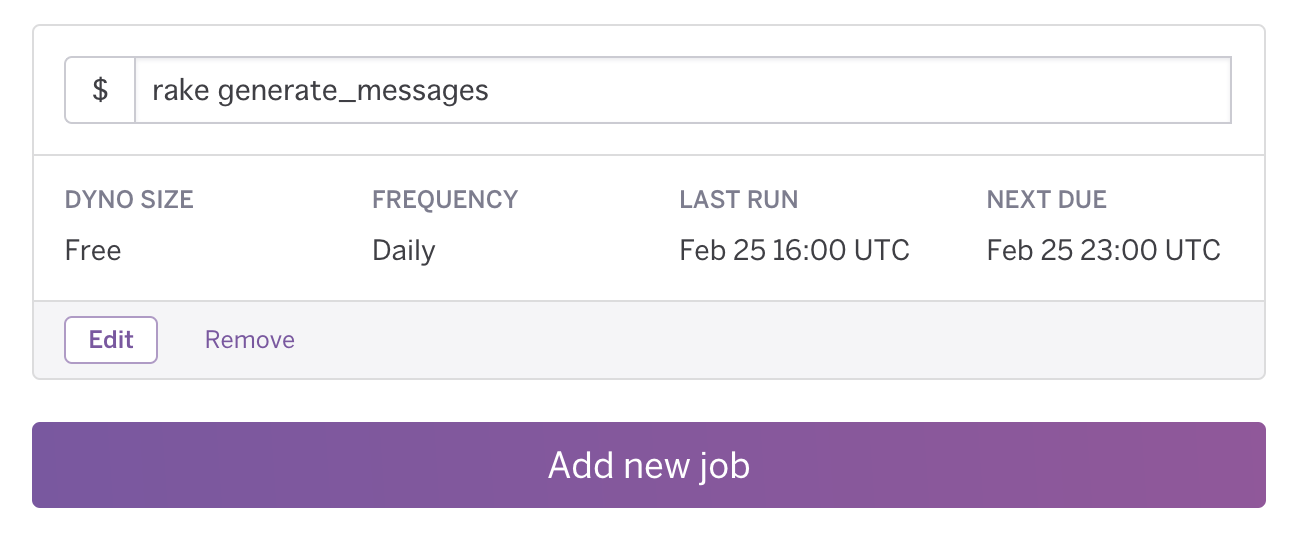Select the DYNO SIZE column heading
The height and width of the screenshot is (542, 1312).
[129, 199]
